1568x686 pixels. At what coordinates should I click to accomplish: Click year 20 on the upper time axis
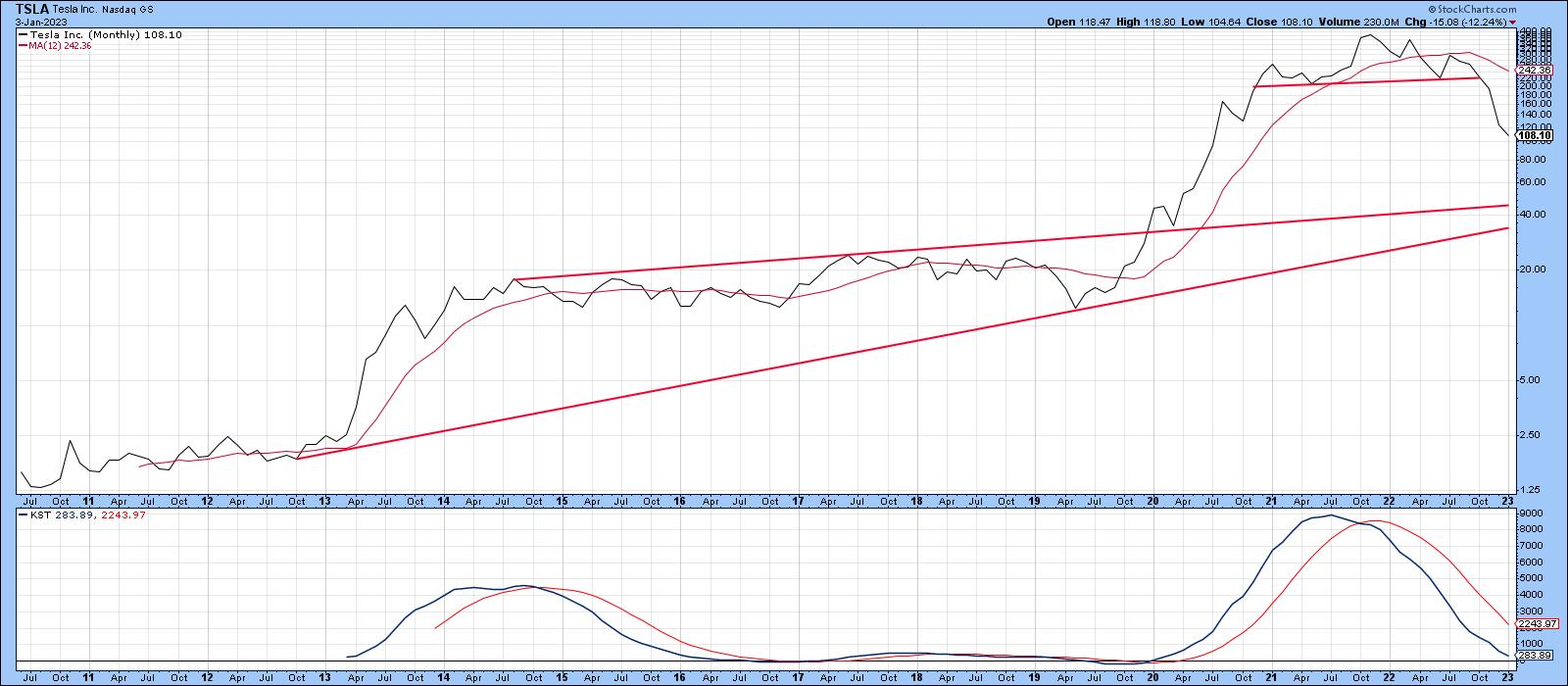(x=1152, y=500)
